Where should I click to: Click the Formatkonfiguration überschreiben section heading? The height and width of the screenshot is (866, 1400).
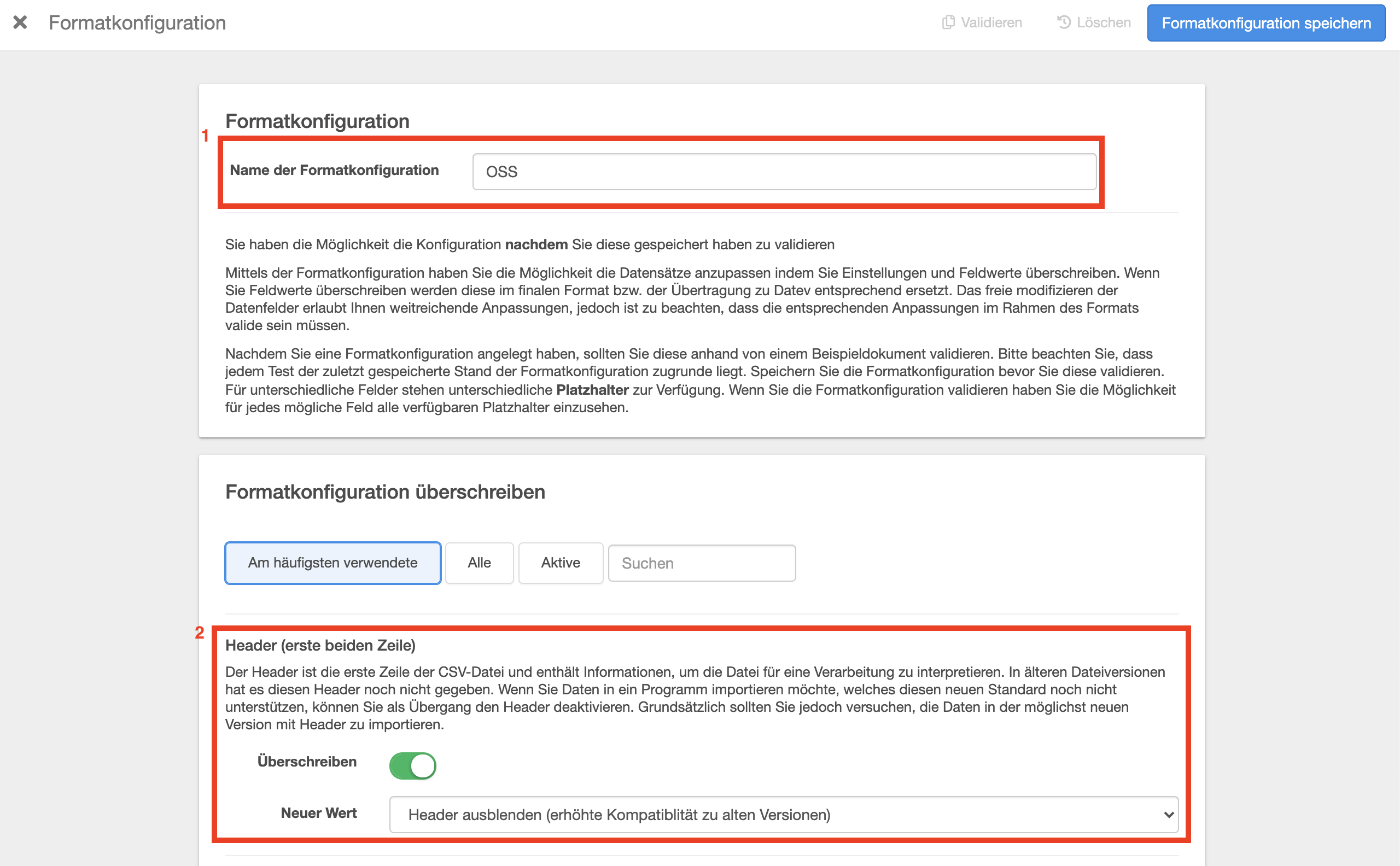[385, 491]
